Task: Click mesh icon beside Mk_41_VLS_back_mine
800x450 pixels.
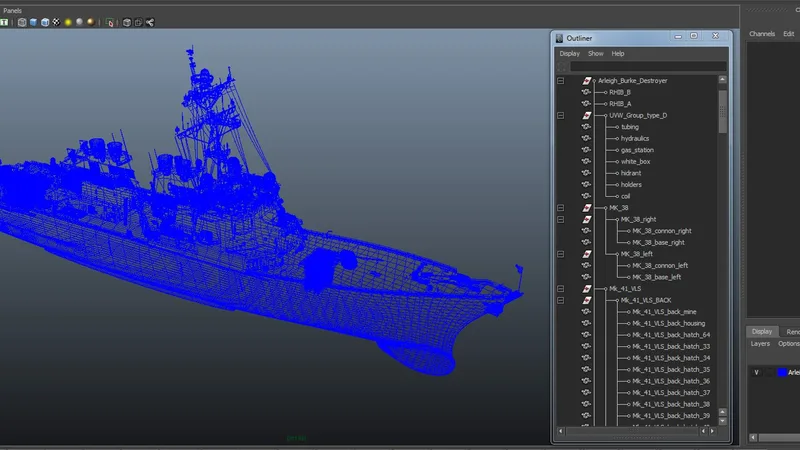Action: (x=586, y=312)
